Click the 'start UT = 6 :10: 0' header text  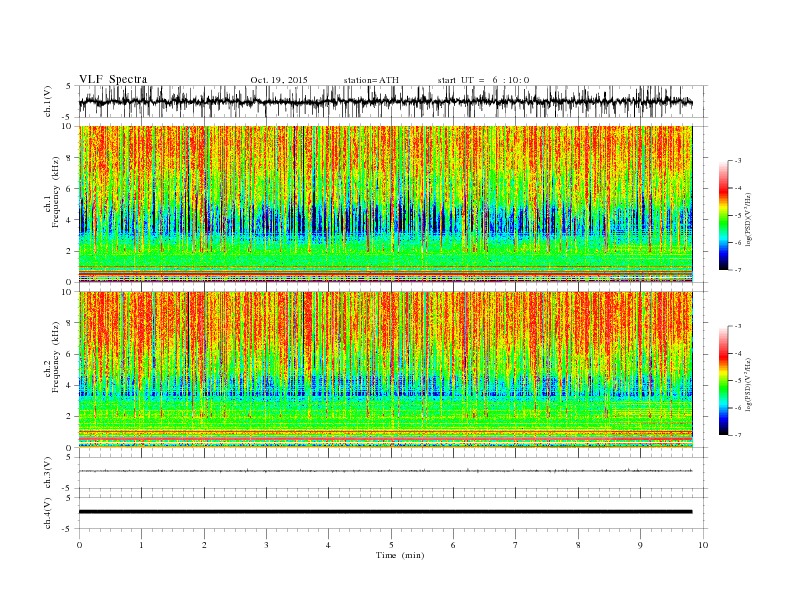point(483,80)
